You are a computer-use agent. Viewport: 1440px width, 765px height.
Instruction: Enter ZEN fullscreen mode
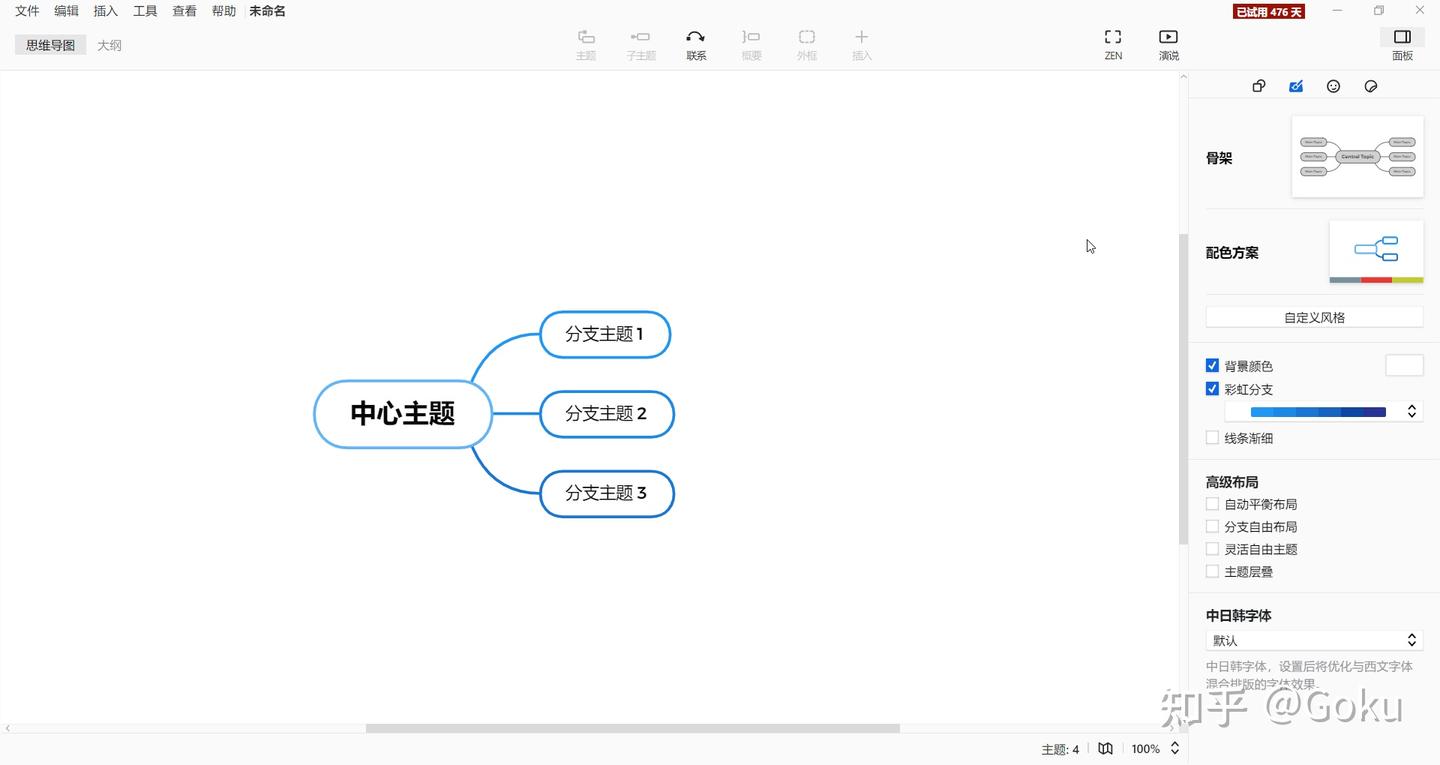[x=1113, y=37]
